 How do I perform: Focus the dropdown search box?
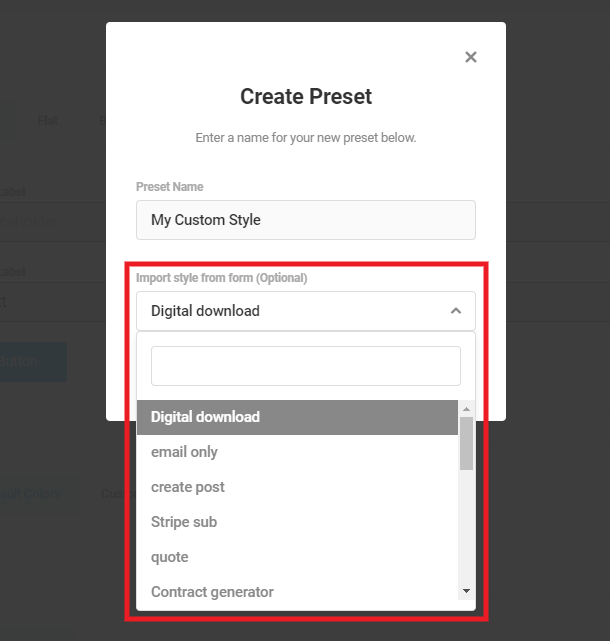(305, 366)
